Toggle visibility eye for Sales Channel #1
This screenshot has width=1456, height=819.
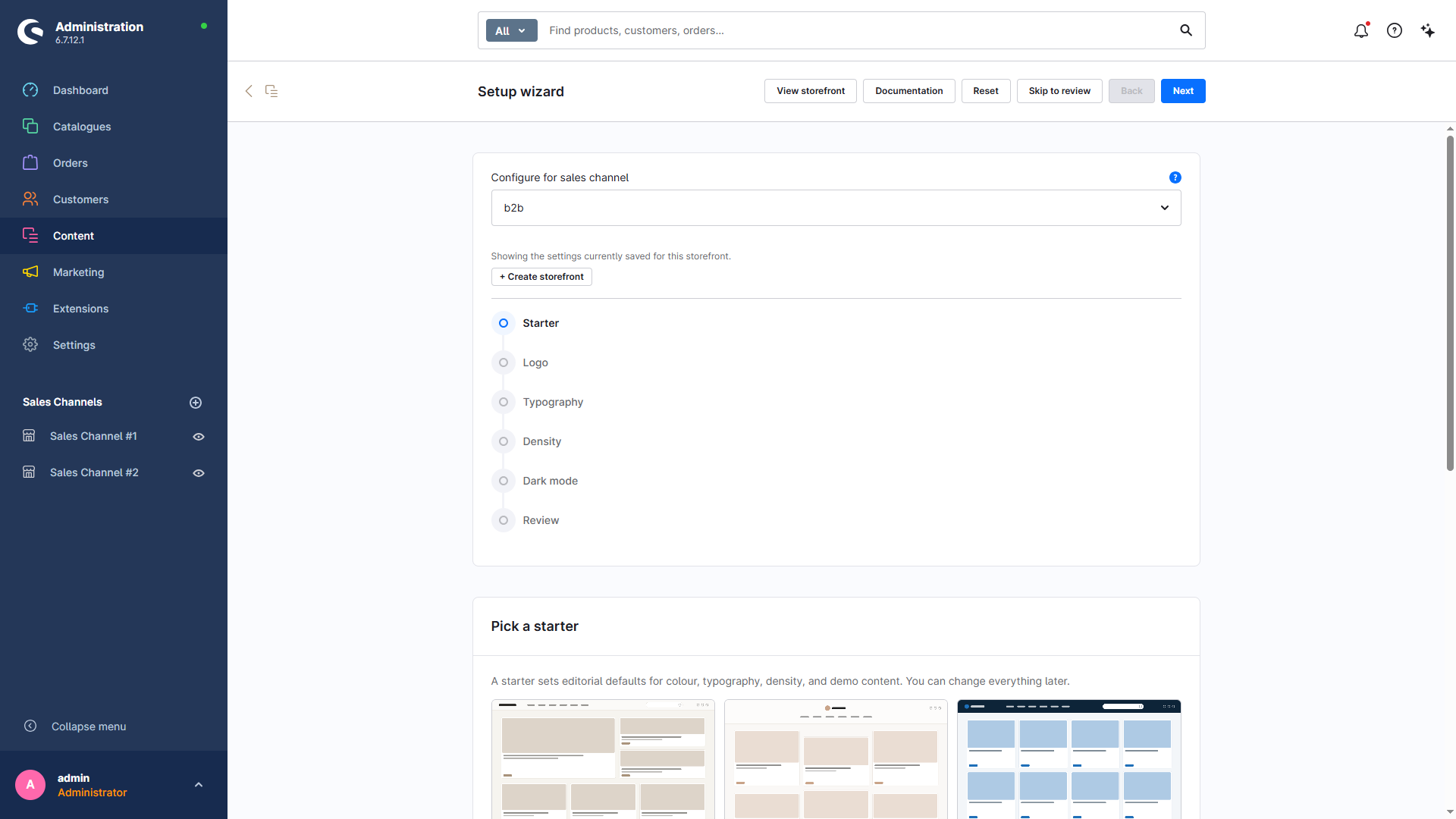tap(199, 437)
